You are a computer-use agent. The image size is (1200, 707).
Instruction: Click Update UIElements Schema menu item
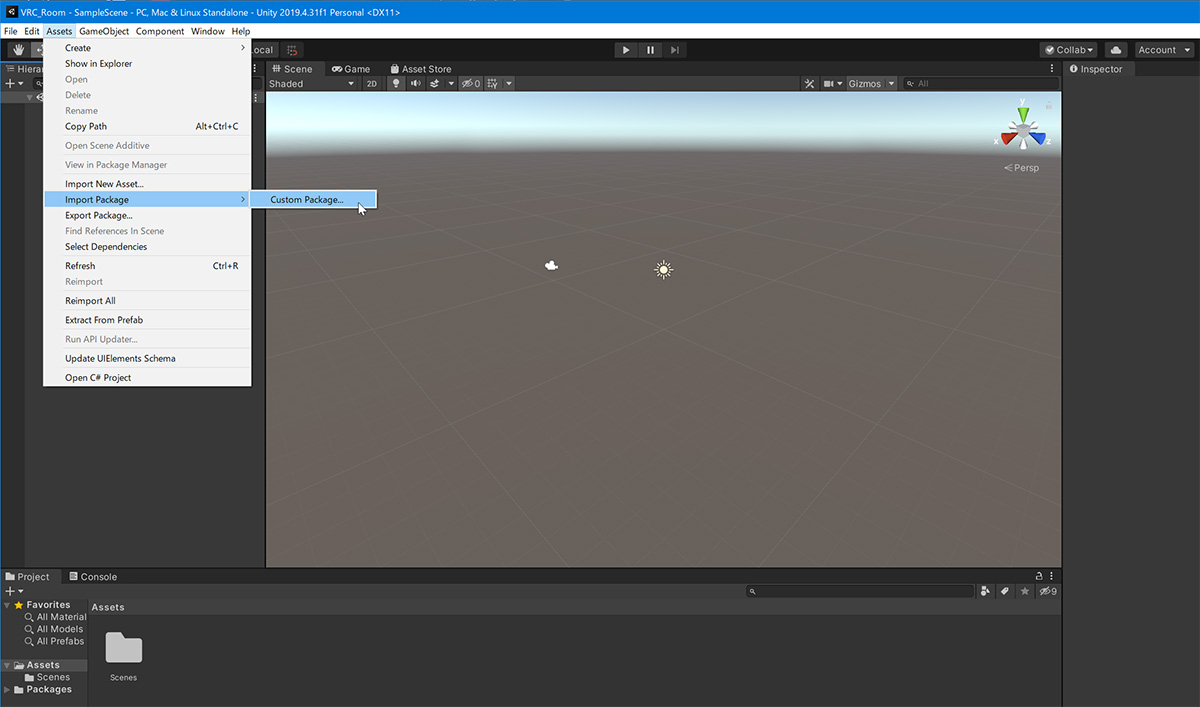(147, 358)
